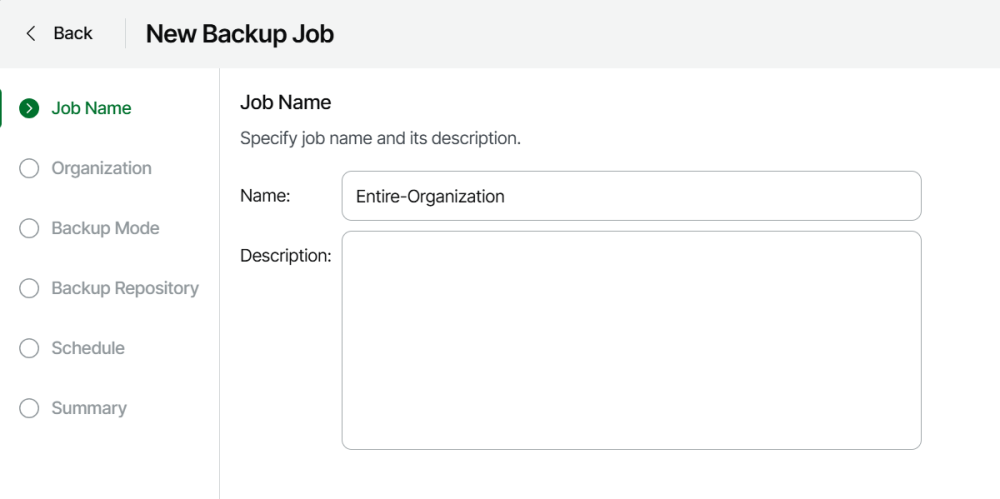
Task: Go to the Organization step label
Action: pos(101,168)
